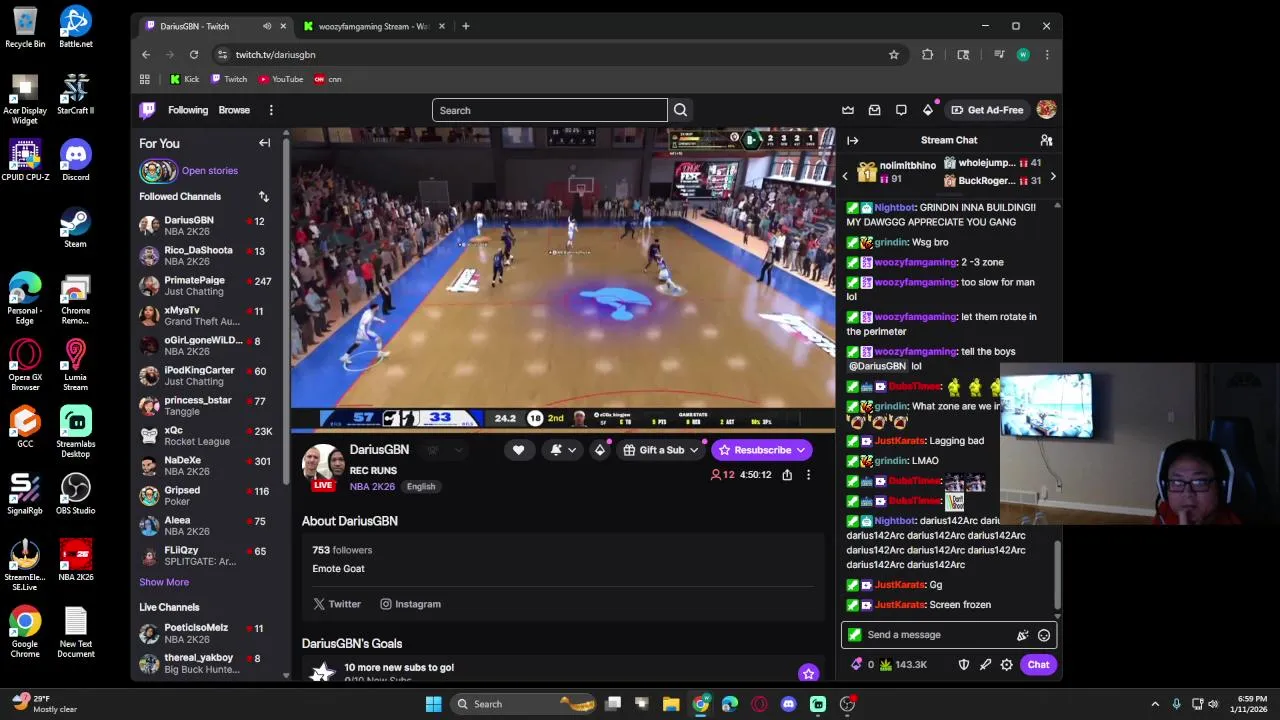Open the channel points balance 143.3K

[903, 665]
